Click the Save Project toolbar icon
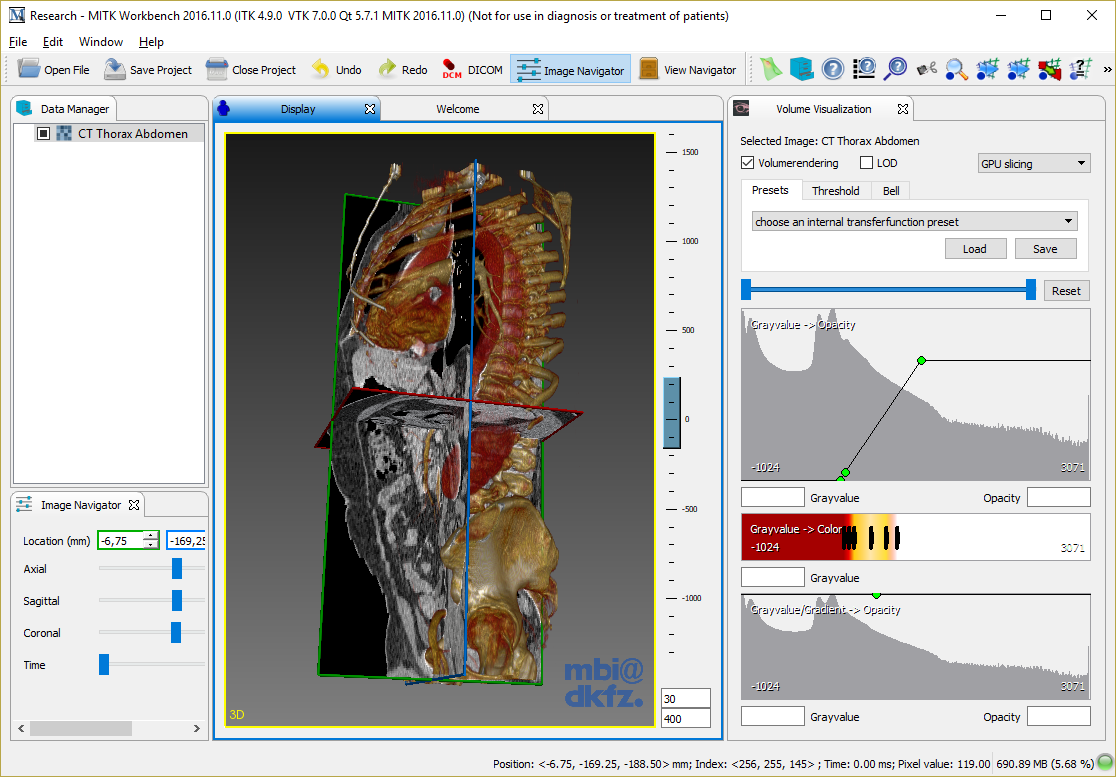The height and width of the screenshot is (777, 1116). coord(116,69)
